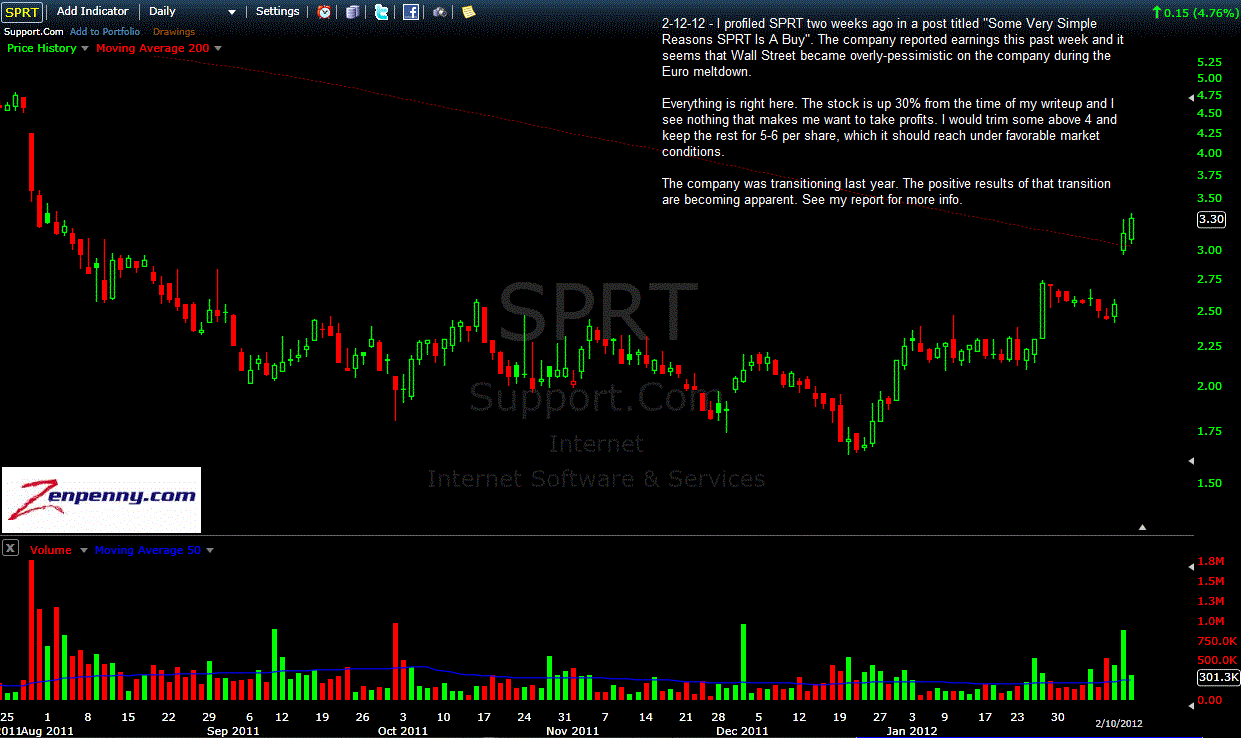Click the left arrow beside price axis near 1.50
This screenshot has width=1241, height=738.
click(1190, 461)
